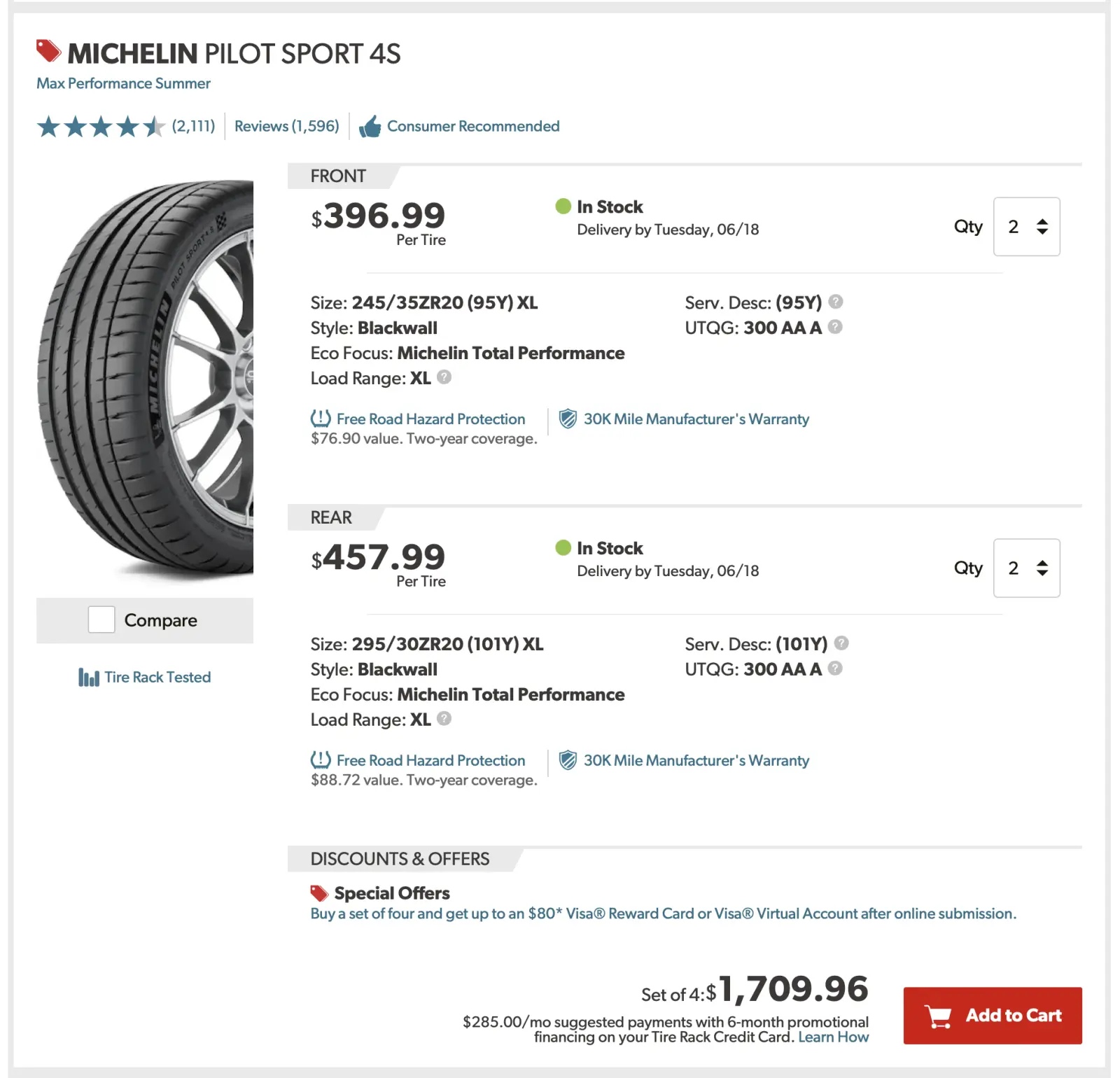Open help icon next to front Serv. Desc (95Y)
Screen dimensions: 1120x1078
[835, 302]
